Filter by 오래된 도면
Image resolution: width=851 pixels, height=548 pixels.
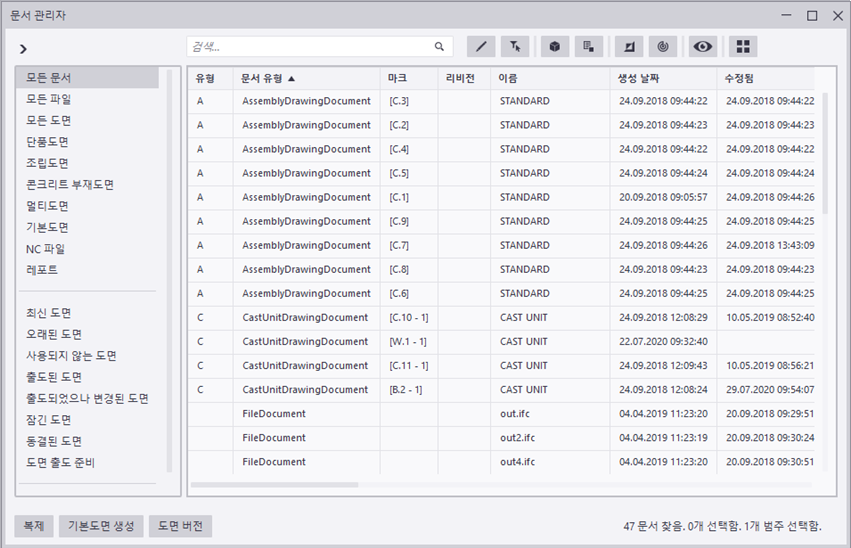87,334
